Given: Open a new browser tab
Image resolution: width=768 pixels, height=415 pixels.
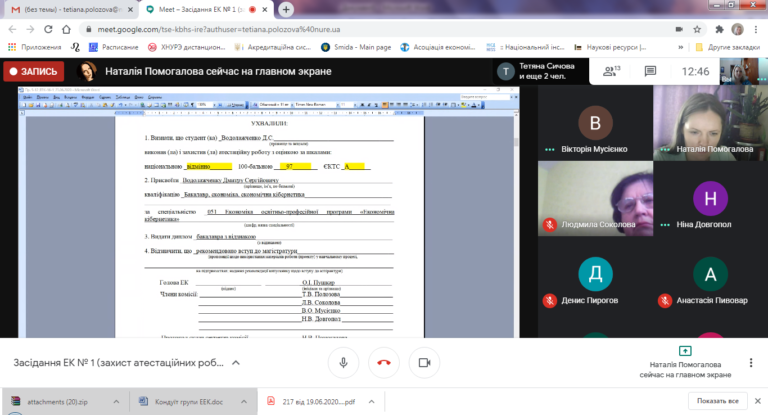Looking at the screenshot, I should (x=286, y=9).
